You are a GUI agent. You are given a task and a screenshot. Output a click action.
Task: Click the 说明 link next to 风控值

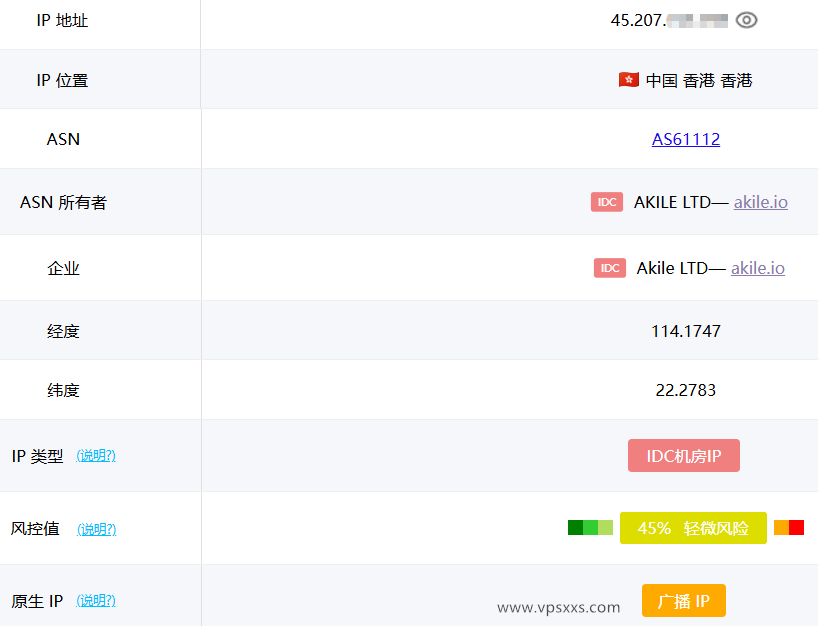pos(96,529)
